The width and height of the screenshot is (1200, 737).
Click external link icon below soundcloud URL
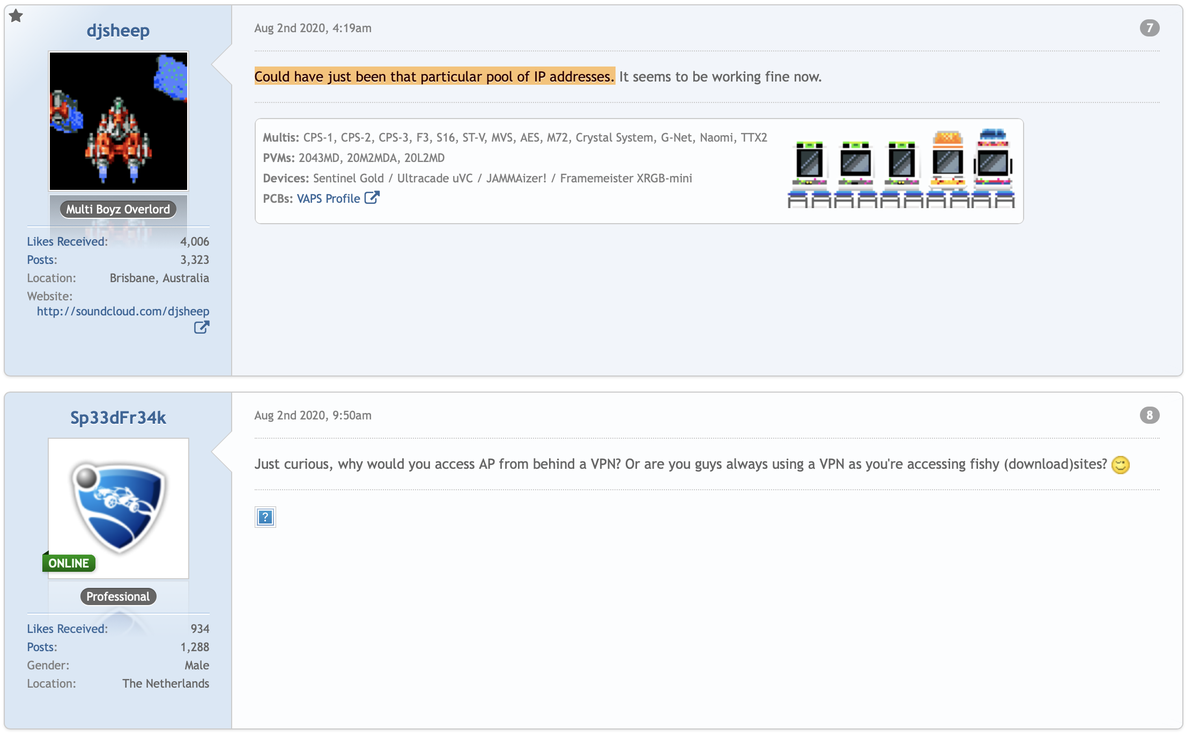pyautogui.click(x=201, y=328)
